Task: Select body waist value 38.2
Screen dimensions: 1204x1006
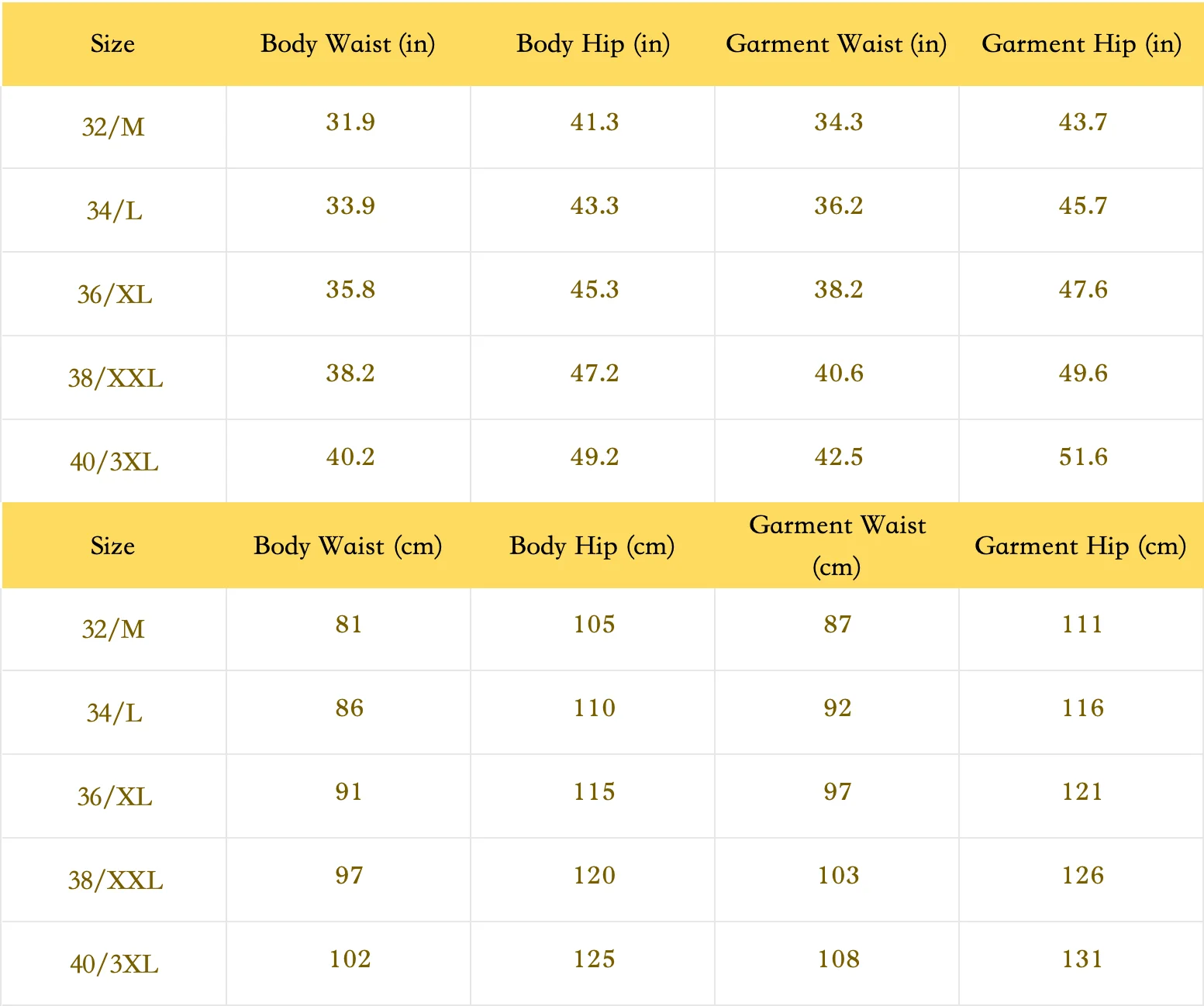Action: [350, 374]
